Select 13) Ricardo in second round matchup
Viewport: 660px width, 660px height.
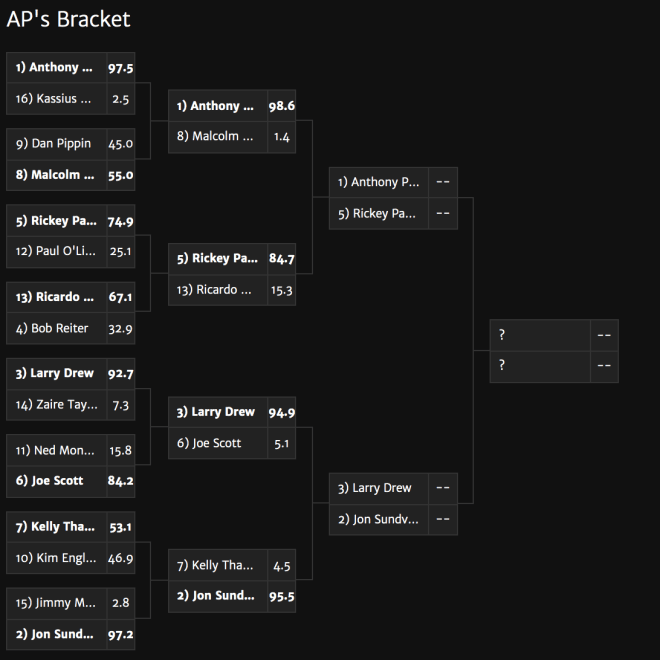click(x=232, y=290)
